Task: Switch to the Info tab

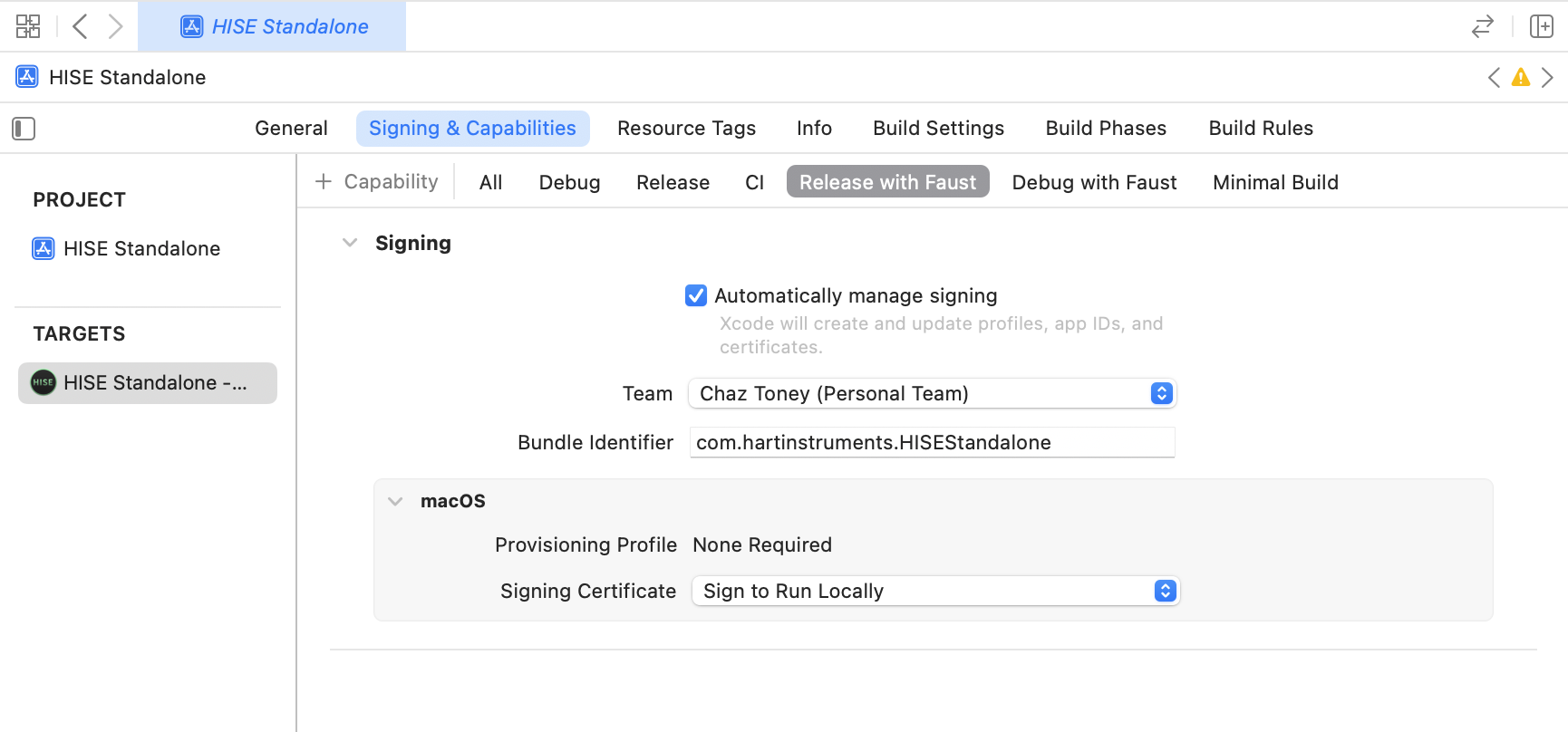Action: [814, 129]
